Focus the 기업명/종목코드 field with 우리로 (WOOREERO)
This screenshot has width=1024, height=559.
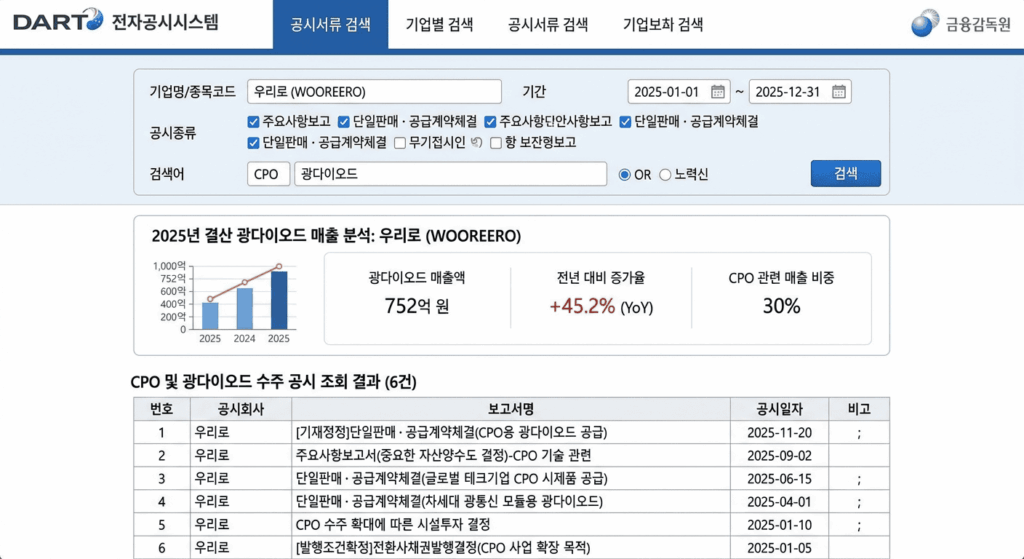click(374, 91)
